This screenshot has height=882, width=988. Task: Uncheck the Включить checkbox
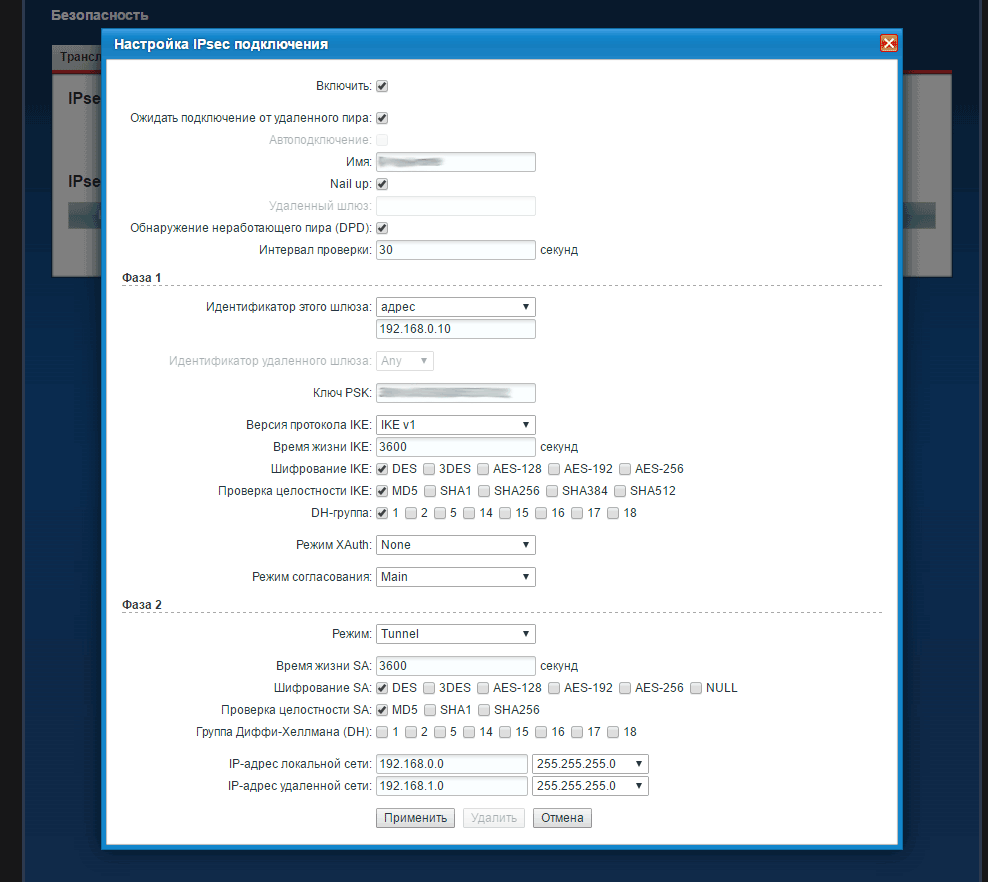[382, 87]
